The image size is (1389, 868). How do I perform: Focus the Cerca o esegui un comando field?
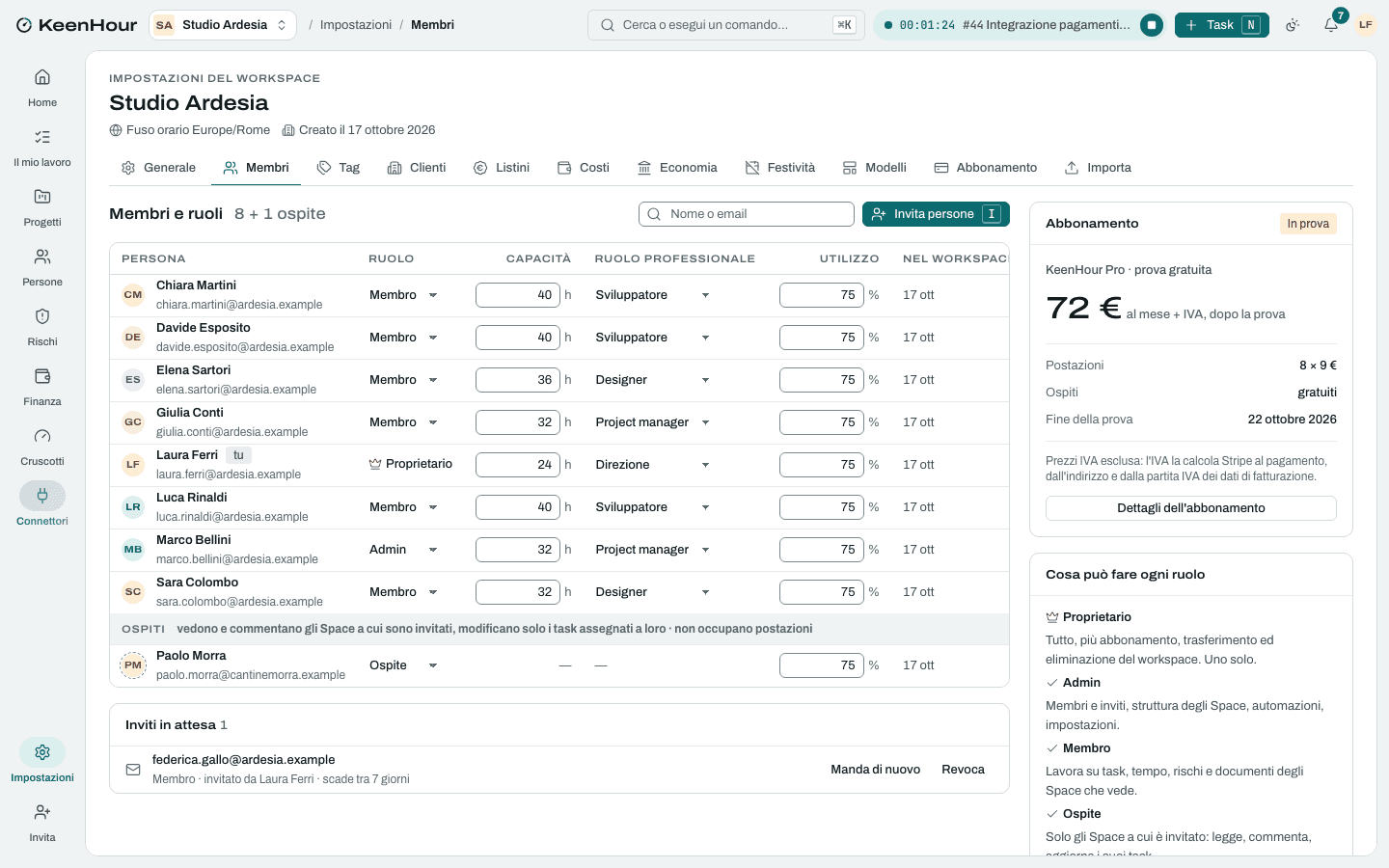(x=725, y=25)
